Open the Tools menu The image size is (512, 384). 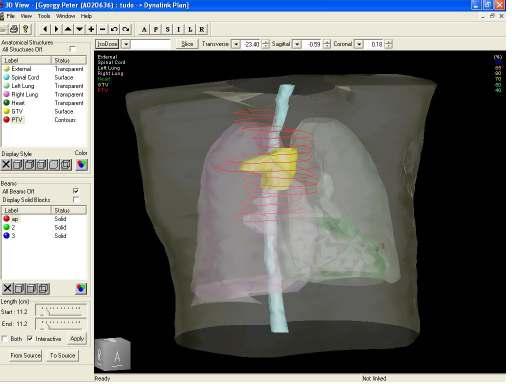tap(44, 16)
